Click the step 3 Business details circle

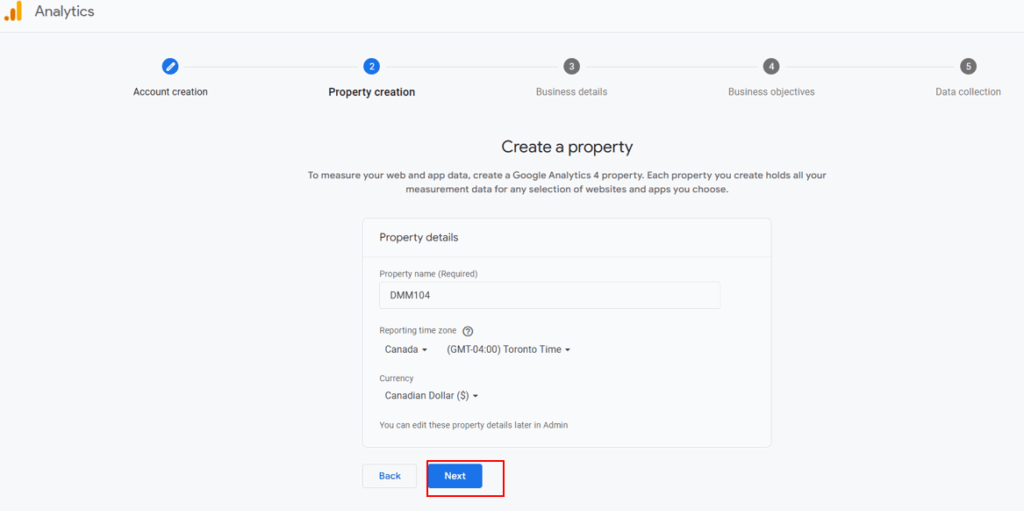point(571,66)
